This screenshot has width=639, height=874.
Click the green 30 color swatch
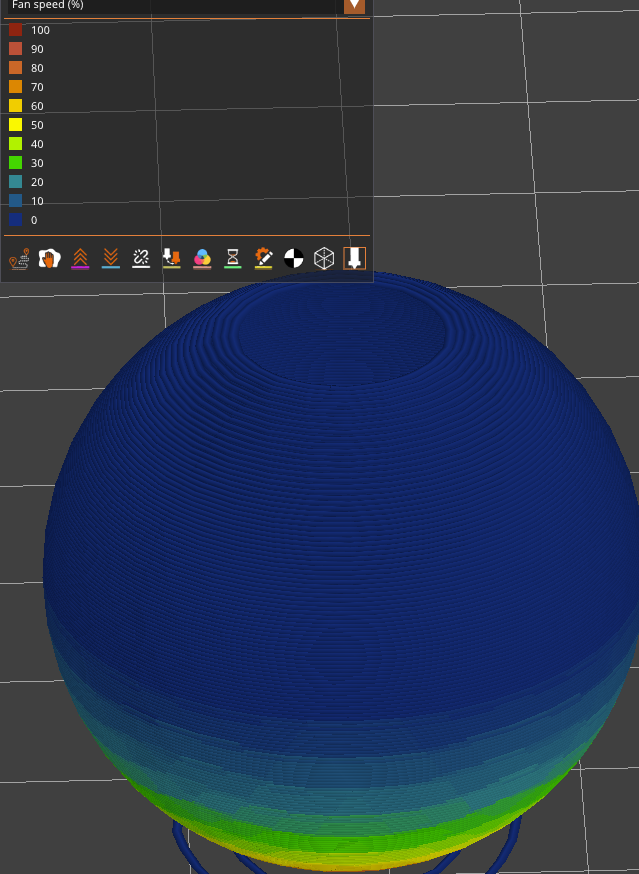tap(16, 163)
